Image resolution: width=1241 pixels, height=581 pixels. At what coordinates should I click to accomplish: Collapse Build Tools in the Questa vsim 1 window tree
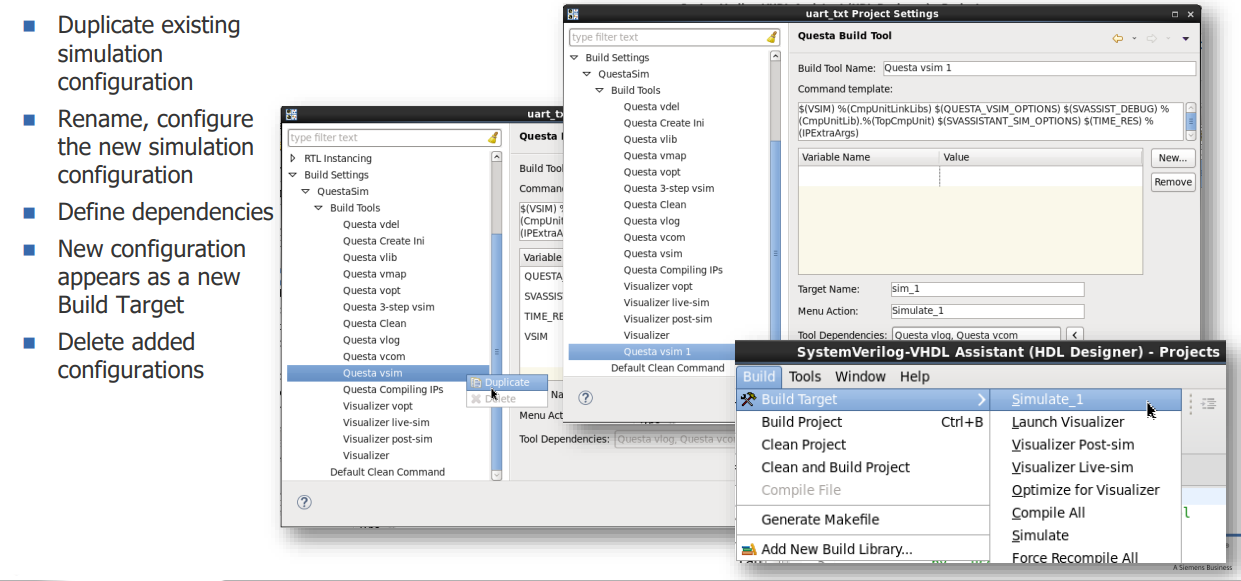[600, 90]
